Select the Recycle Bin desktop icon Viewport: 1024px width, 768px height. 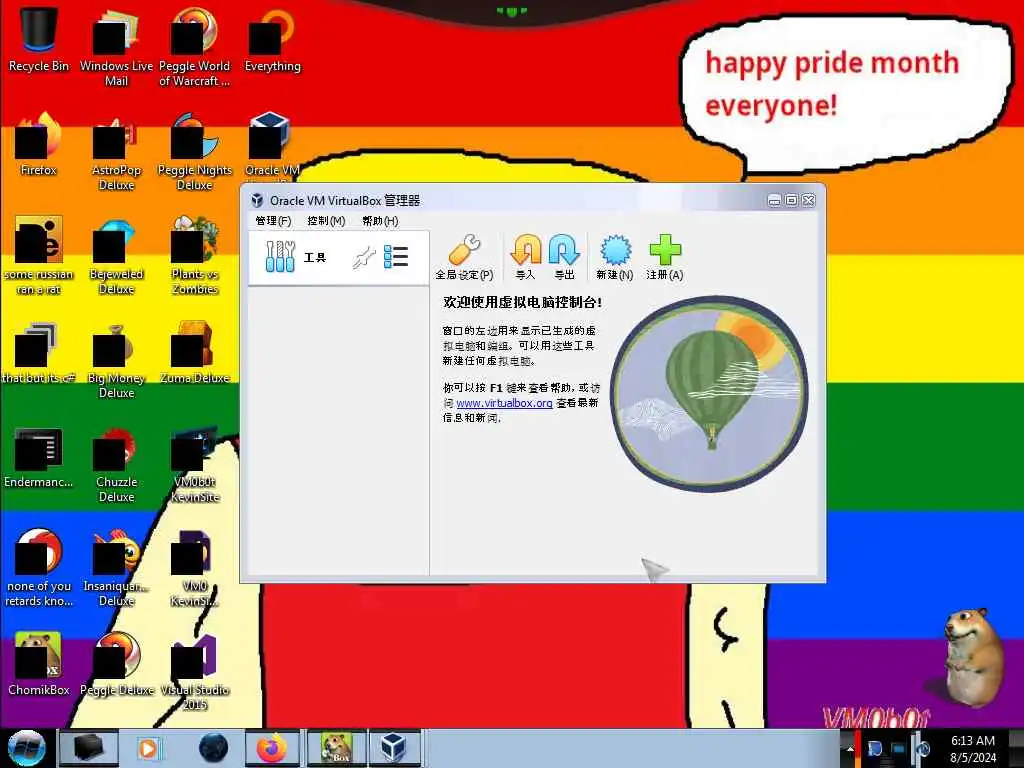click(39, 39)
